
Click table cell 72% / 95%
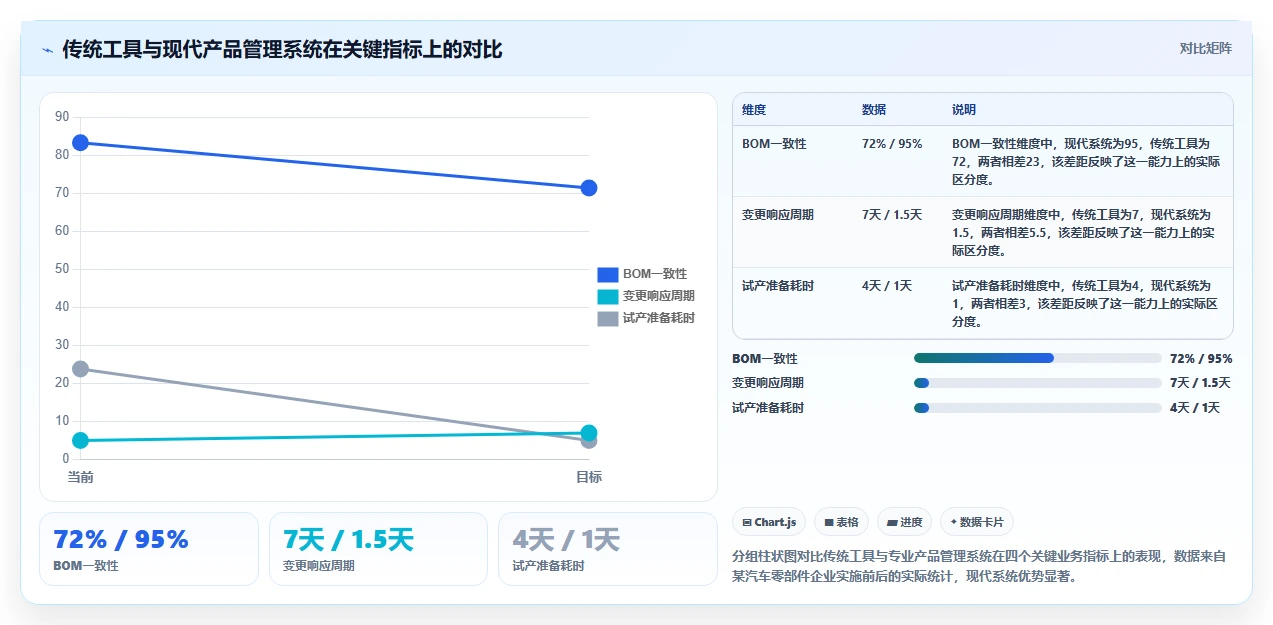(x=892, y=144)
